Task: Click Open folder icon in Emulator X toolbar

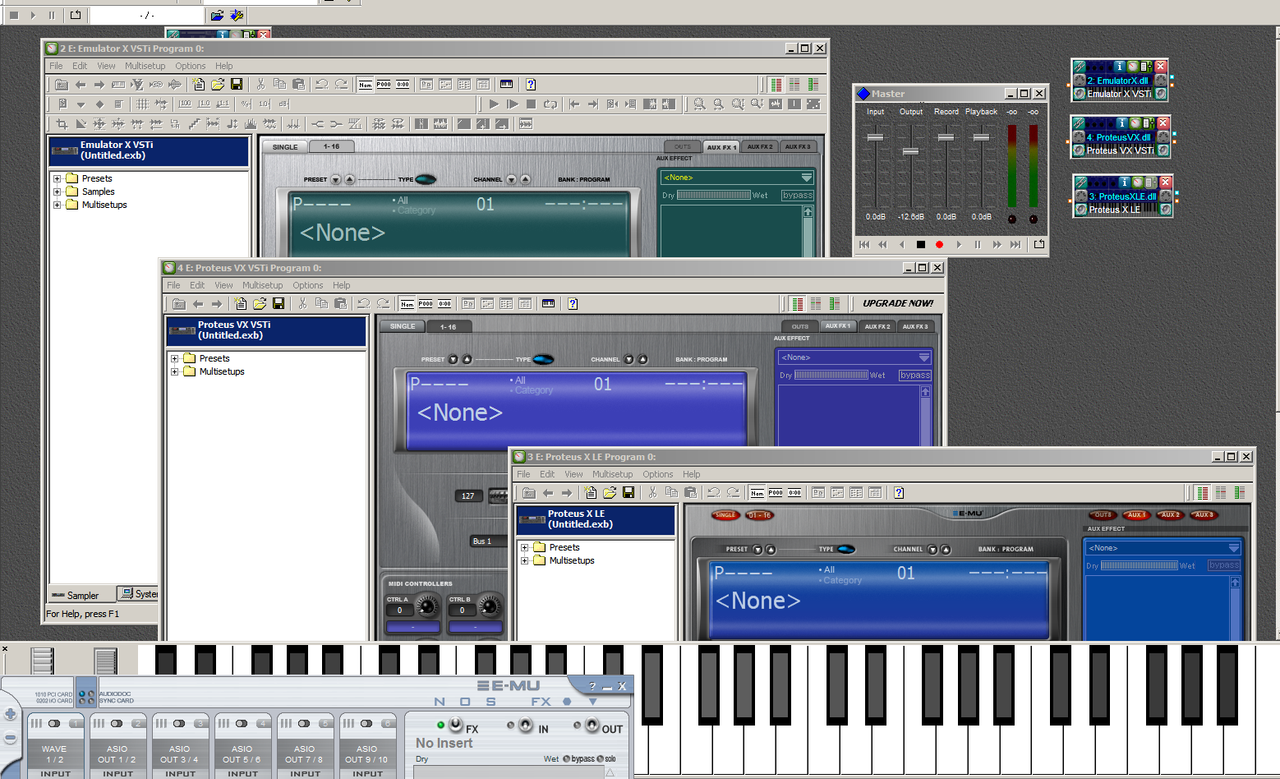Action: click(217, 84)
